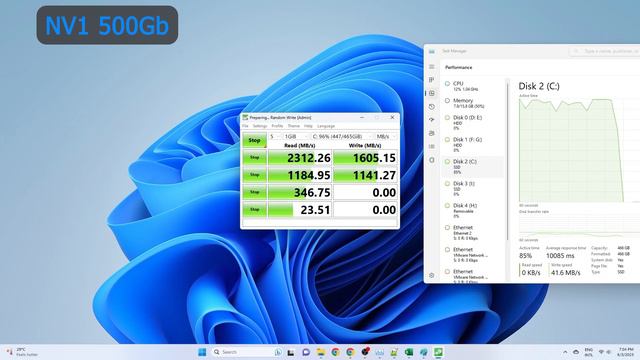This screenshot has height=360, width=640.
Task: Select Disk 4 Removable entry
Action: click(x=473, y=211)
